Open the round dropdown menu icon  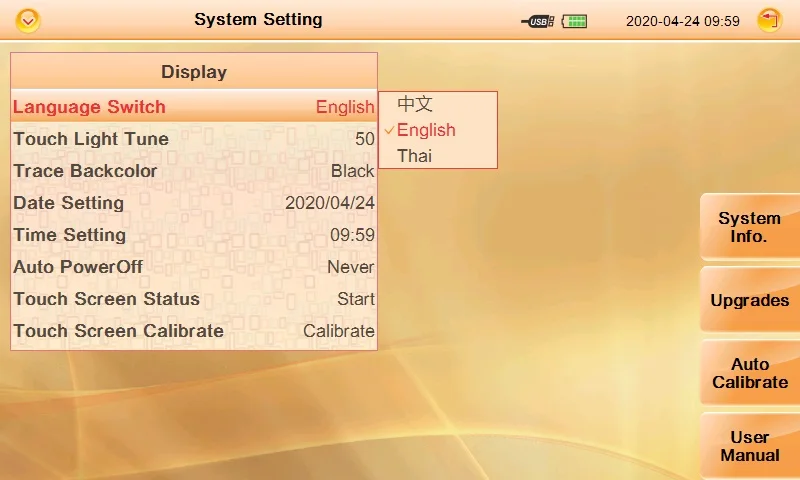tap(28, 21)
